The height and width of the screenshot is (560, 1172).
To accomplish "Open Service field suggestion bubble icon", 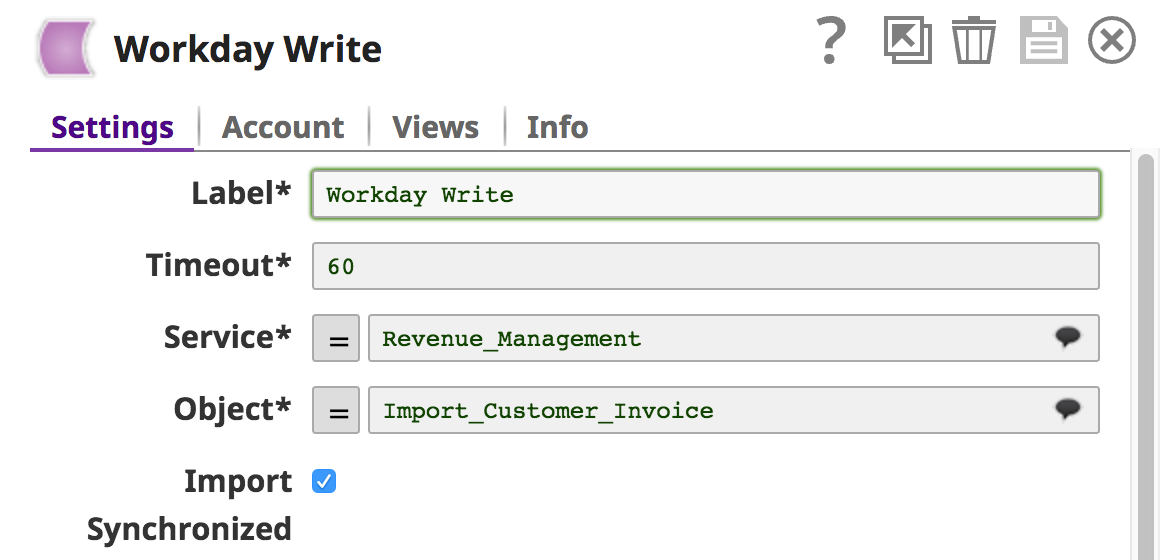I will (x=1068, y=337).
